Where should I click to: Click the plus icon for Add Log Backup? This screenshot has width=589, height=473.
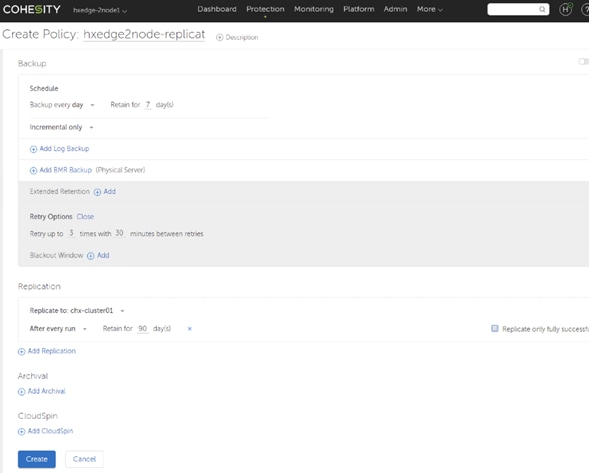coord(33,149)
